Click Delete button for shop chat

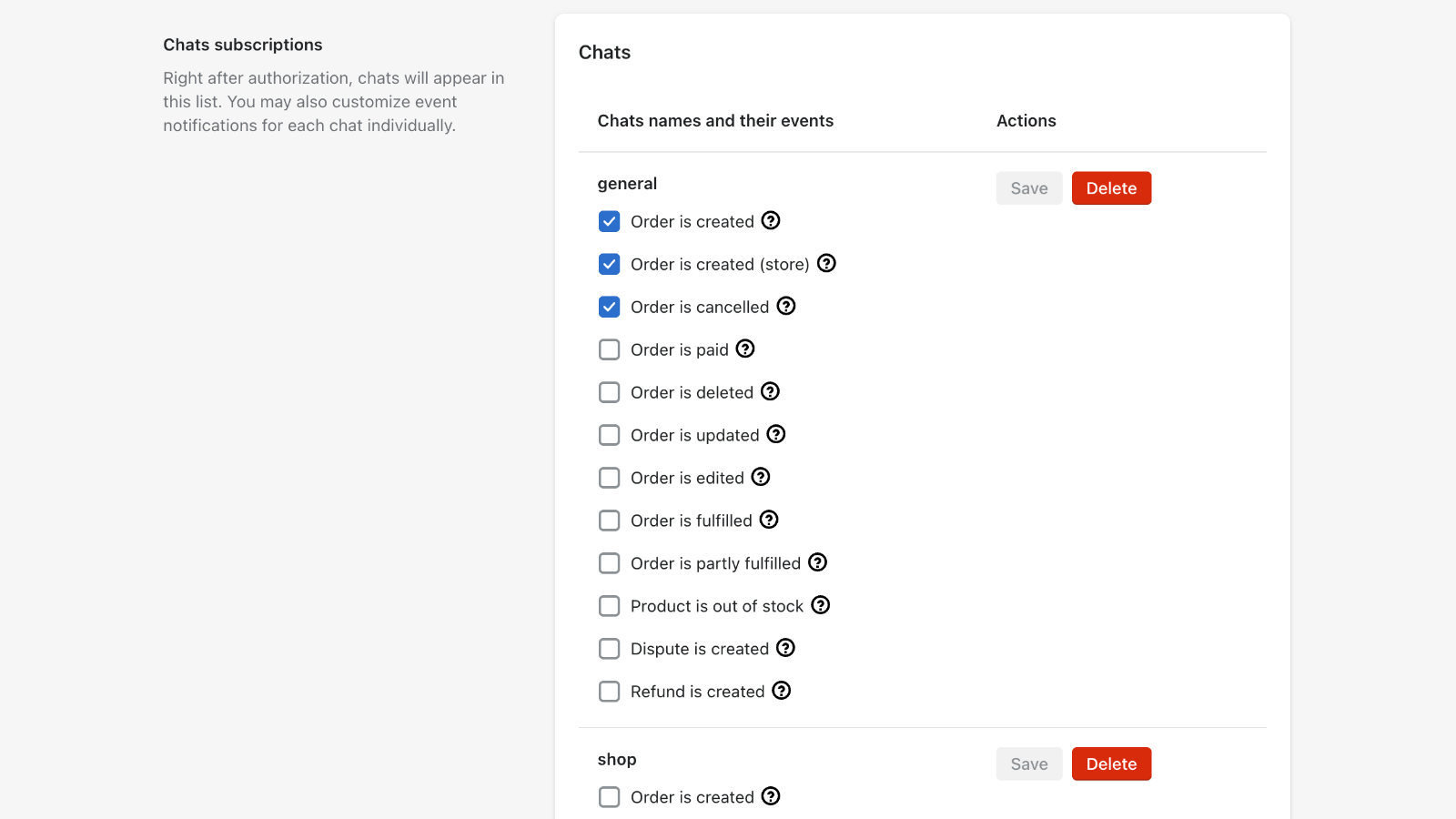1111,764
